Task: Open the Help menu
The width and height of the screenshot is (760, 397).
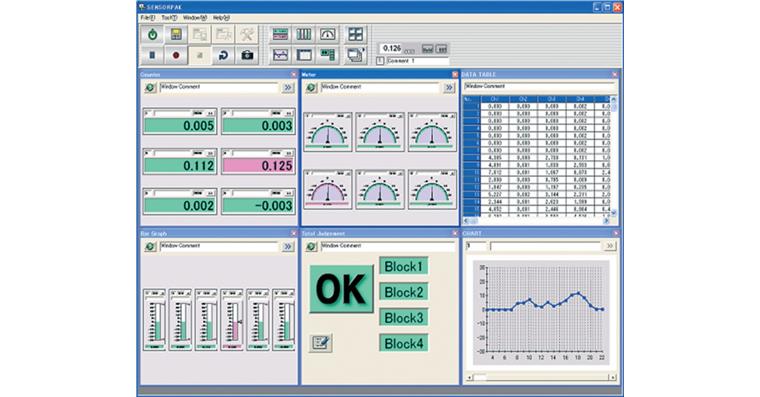Action: 221,17
